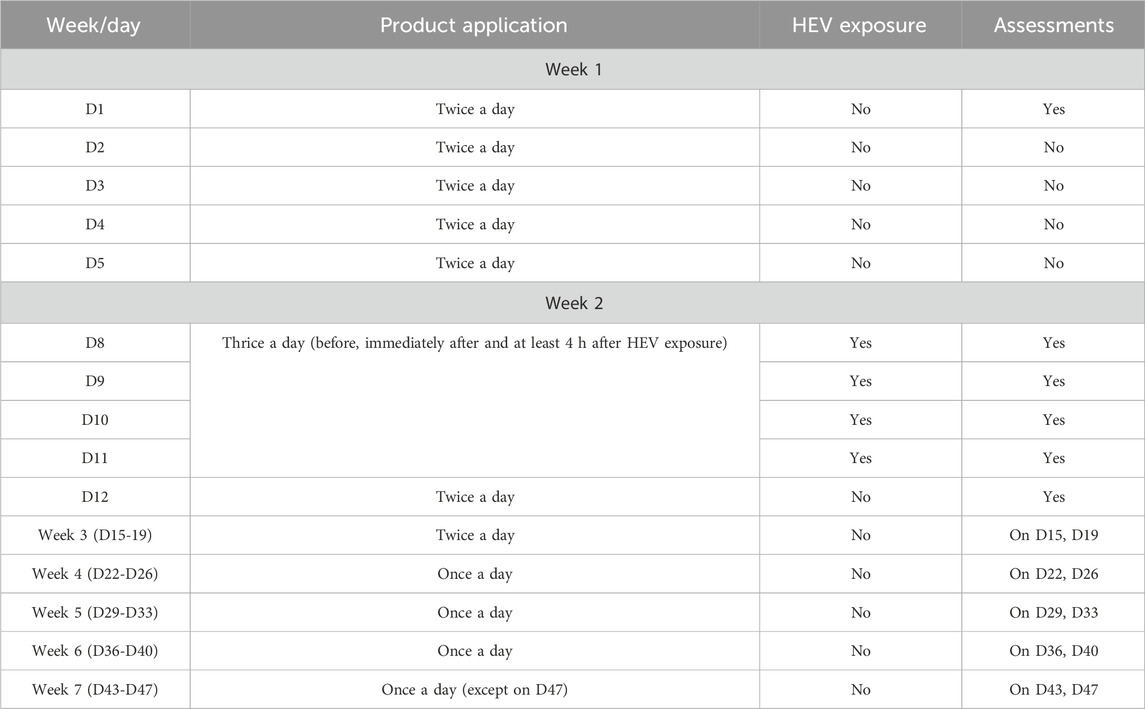This screenshot has width=1145, height=709.
Task: Select the D1 row label
Action: (94, 109)
